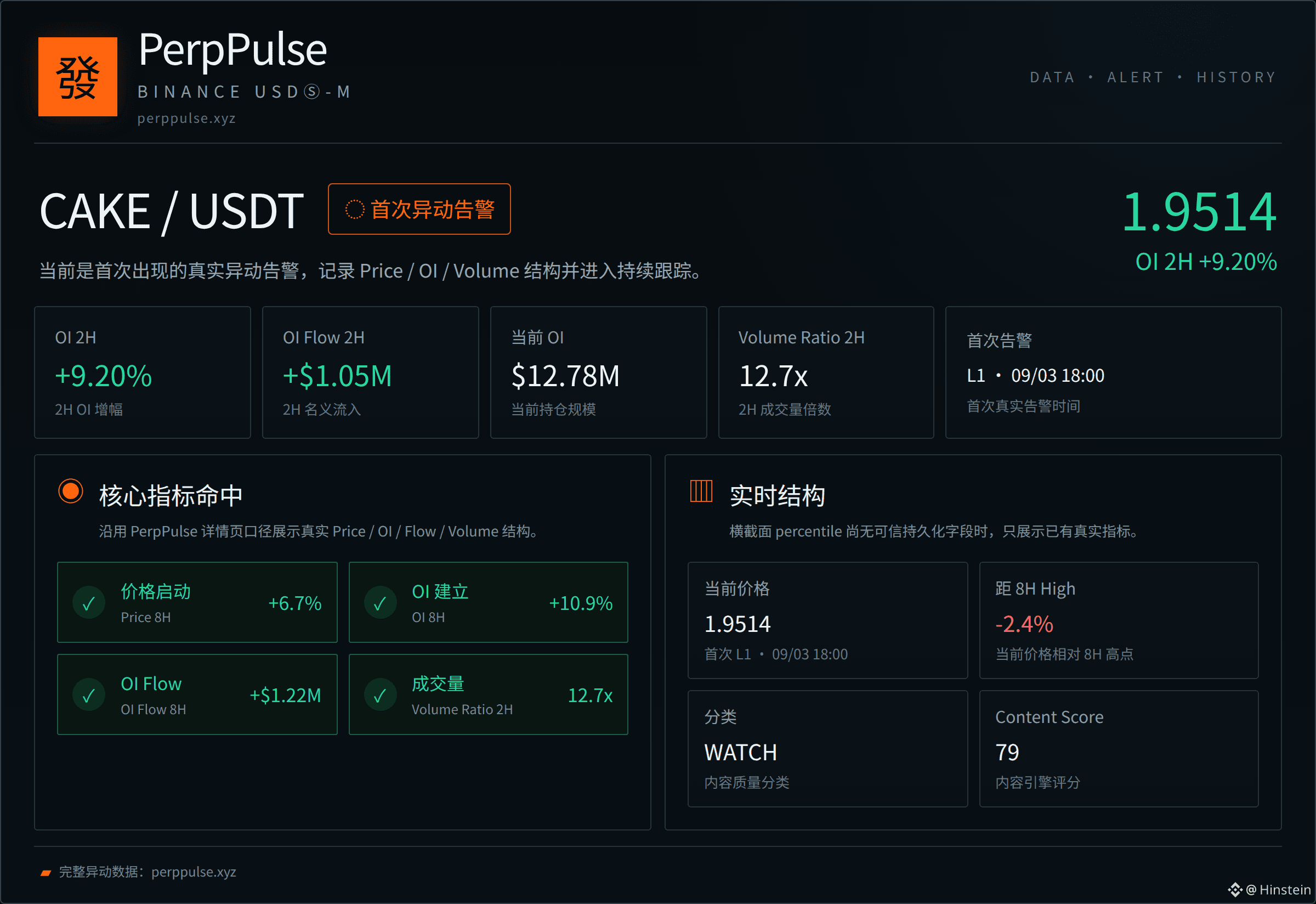Click the bar-grid icon beside 实时结构

tap(701, 490)
